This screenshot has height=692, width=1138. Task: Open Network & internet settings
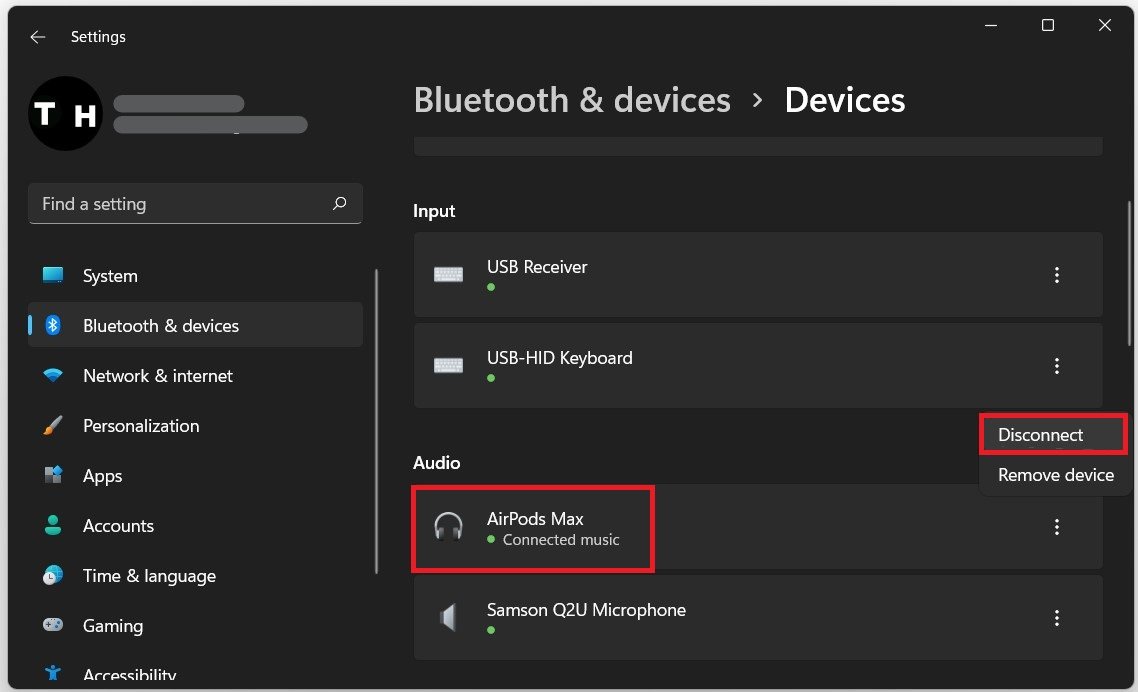(157, 376)
